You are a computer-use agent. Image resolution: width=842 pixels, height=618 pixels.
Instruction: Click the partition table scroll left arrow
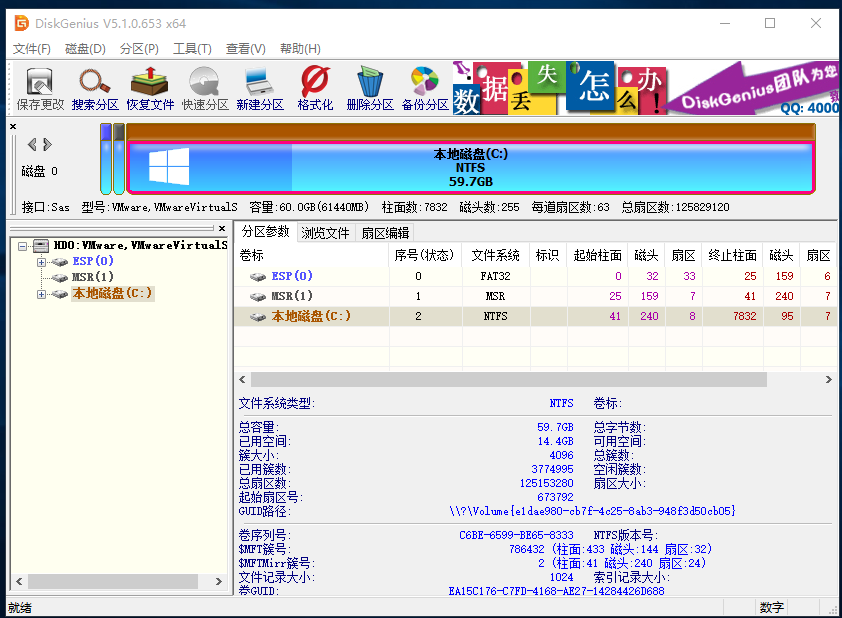click(x=242, y=380)
